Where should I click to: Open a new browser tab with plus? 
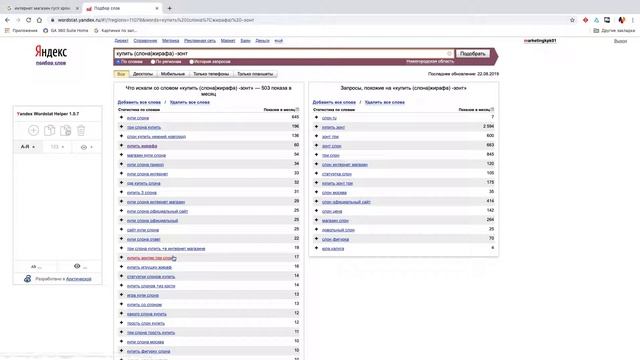point(169,8)
